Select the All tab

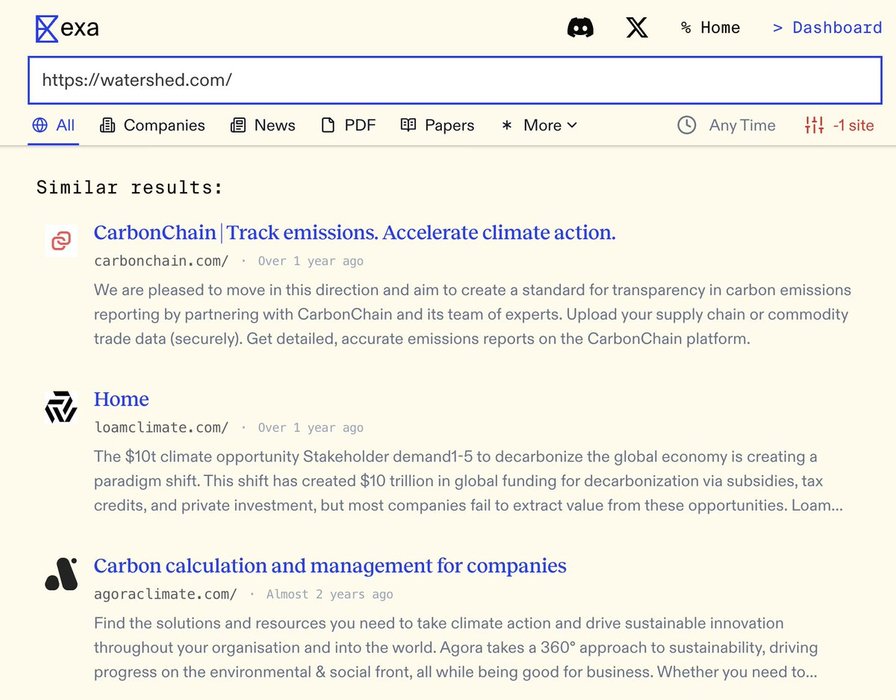[x=53, y=125]
